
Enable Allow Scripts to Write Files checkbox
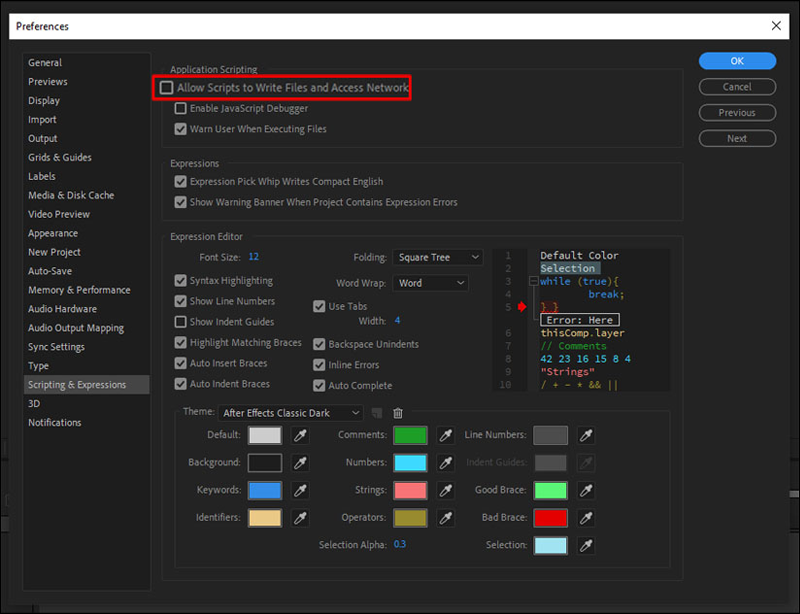[x=167, y=88]
